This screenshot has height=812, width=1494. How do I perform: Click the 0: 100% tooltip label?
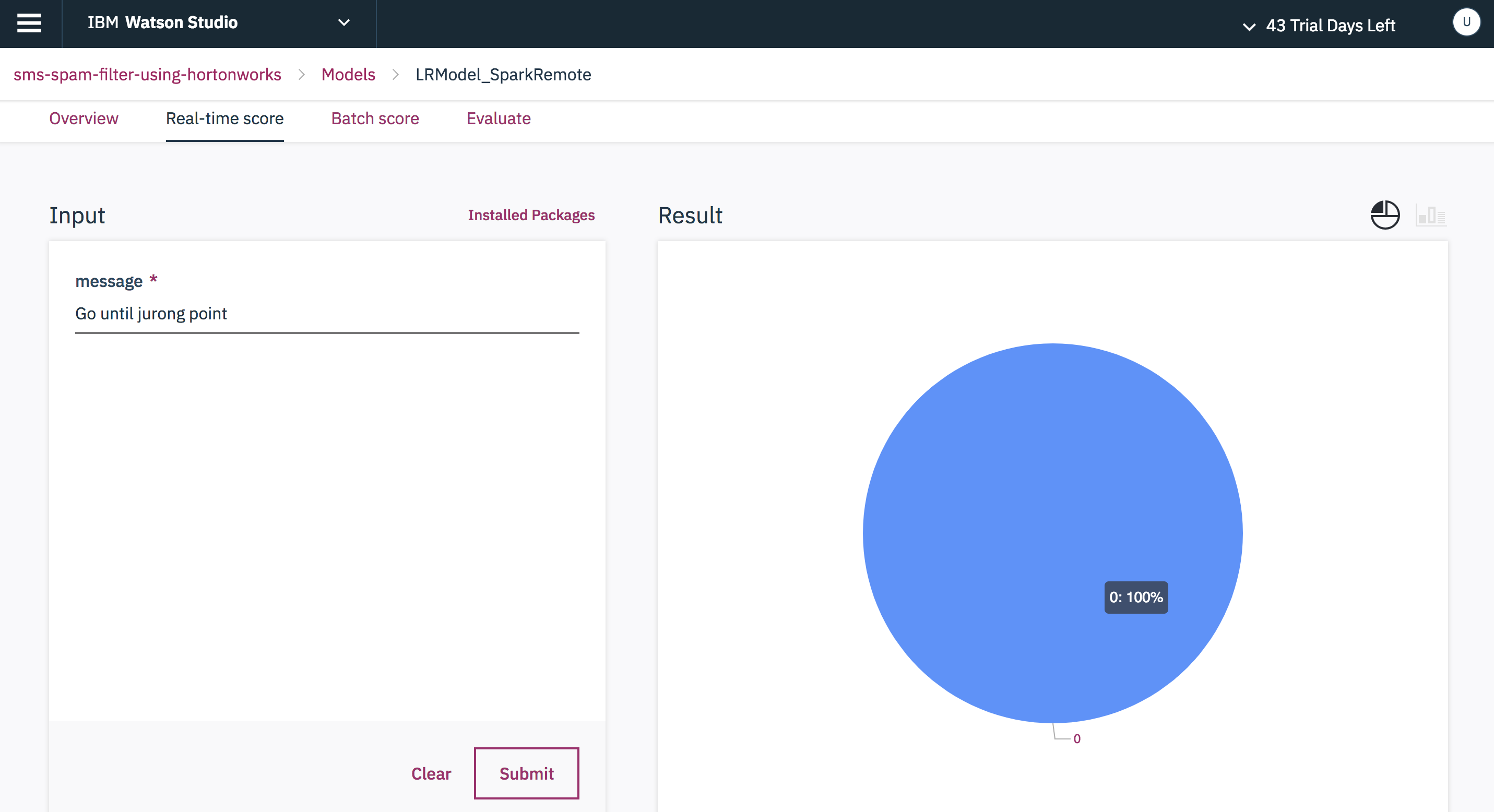[x=1135, y=597]
